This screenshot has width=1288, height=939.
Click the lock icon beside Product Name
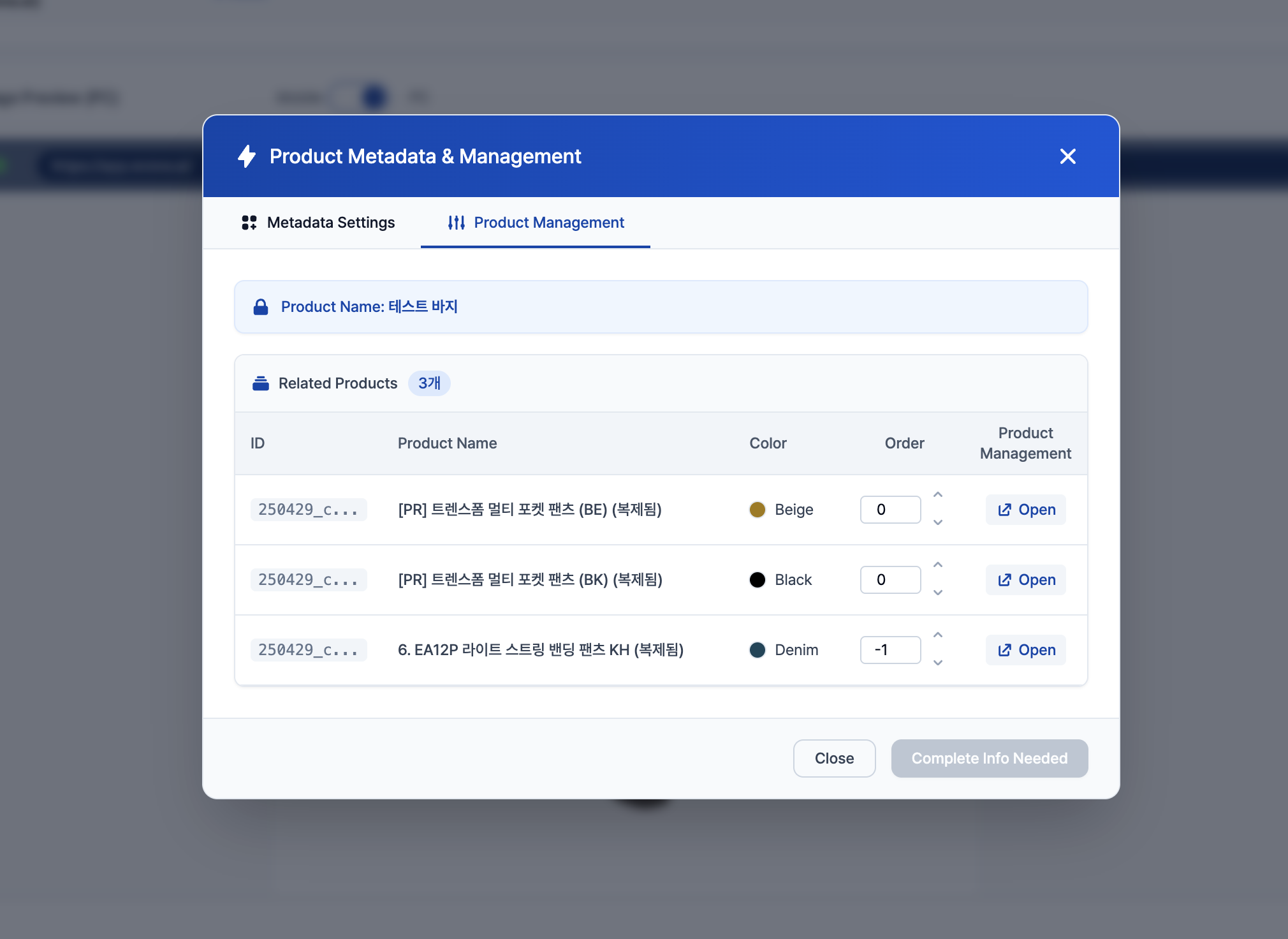tap(261, 307)
